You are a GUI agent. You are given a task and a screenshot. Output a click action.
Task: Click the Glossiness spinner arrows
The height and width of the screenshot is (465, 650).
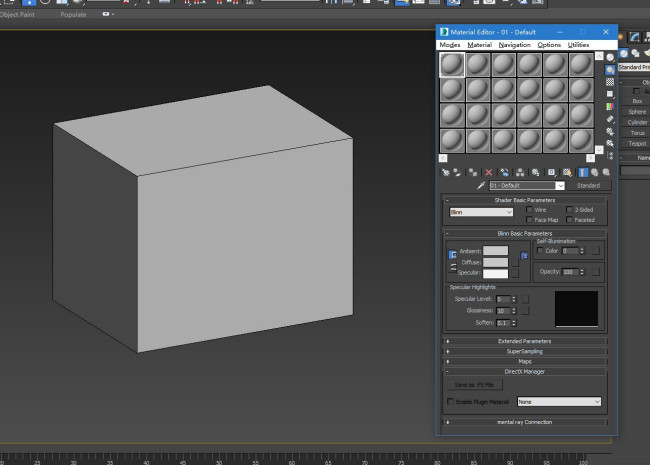point(514,311)
